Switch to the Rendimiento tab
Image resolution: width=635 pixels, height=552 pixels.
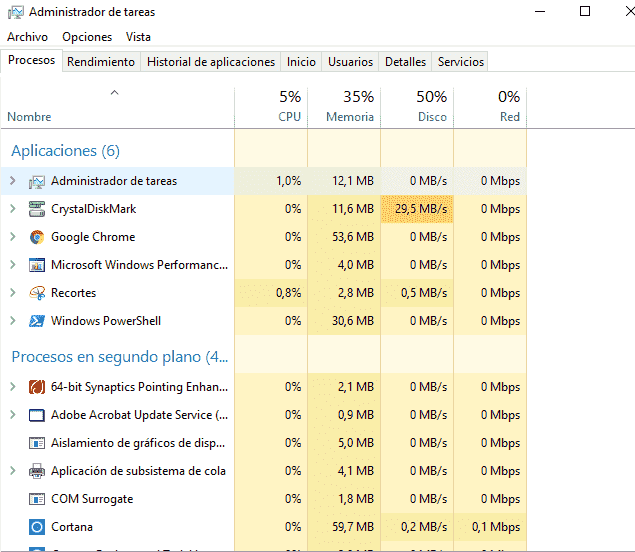[x=101, y=62]
